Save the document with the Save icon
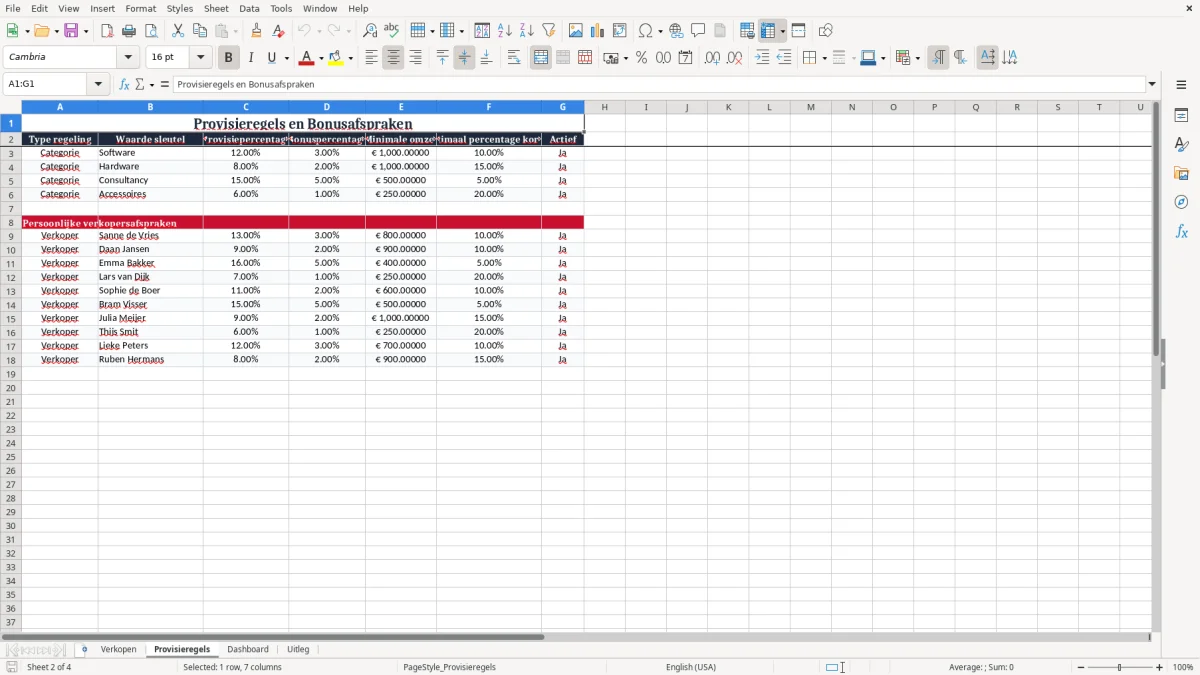This screenshot has width=1200, height=675. 71,31
